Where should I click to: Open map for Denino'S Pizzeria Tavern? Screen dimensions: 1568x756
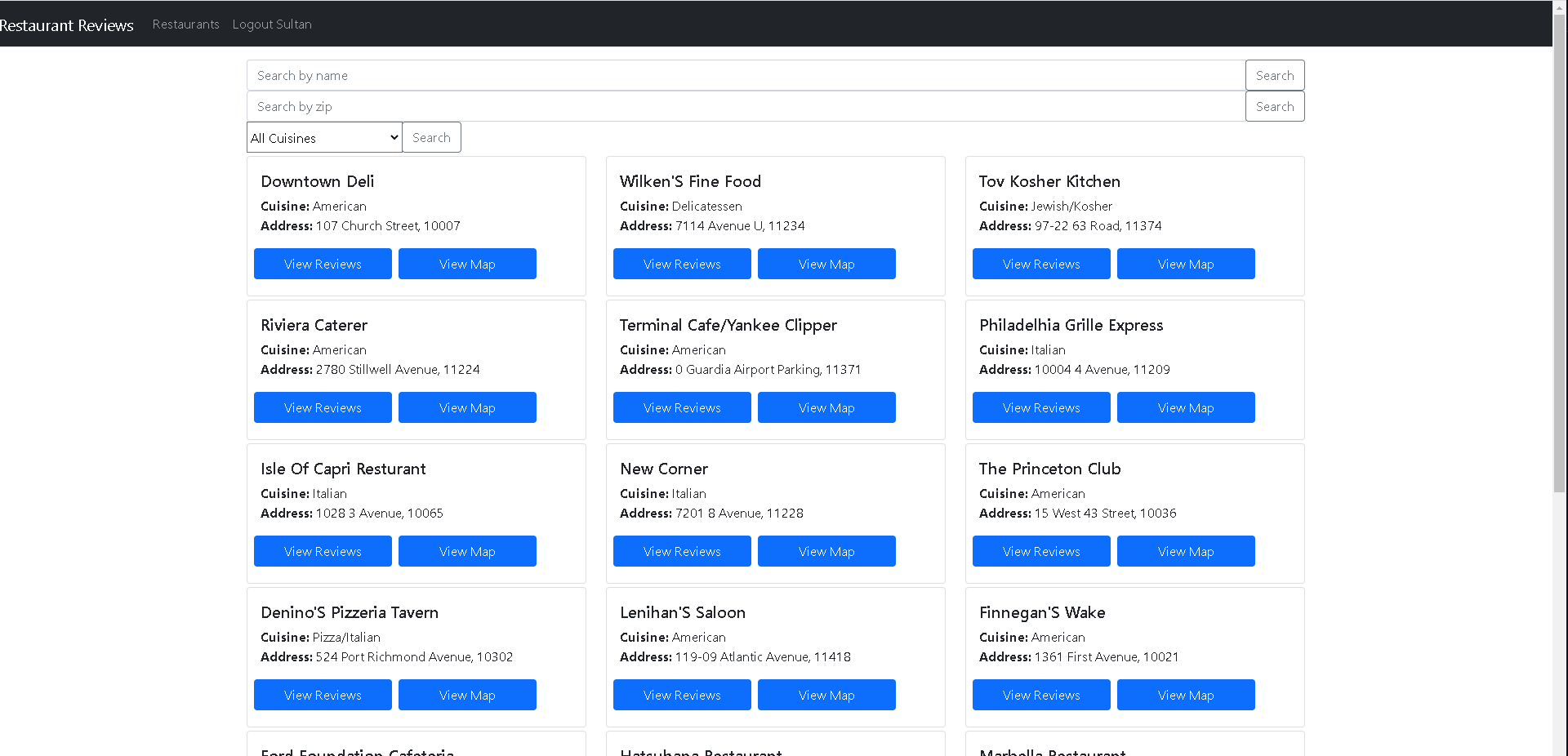467,695
